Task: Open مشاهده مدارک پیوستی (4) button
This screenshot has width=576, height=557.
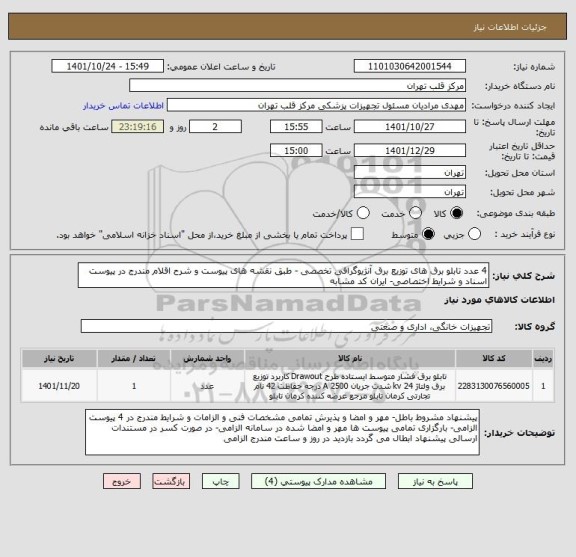Action: (x=318, y=481)
